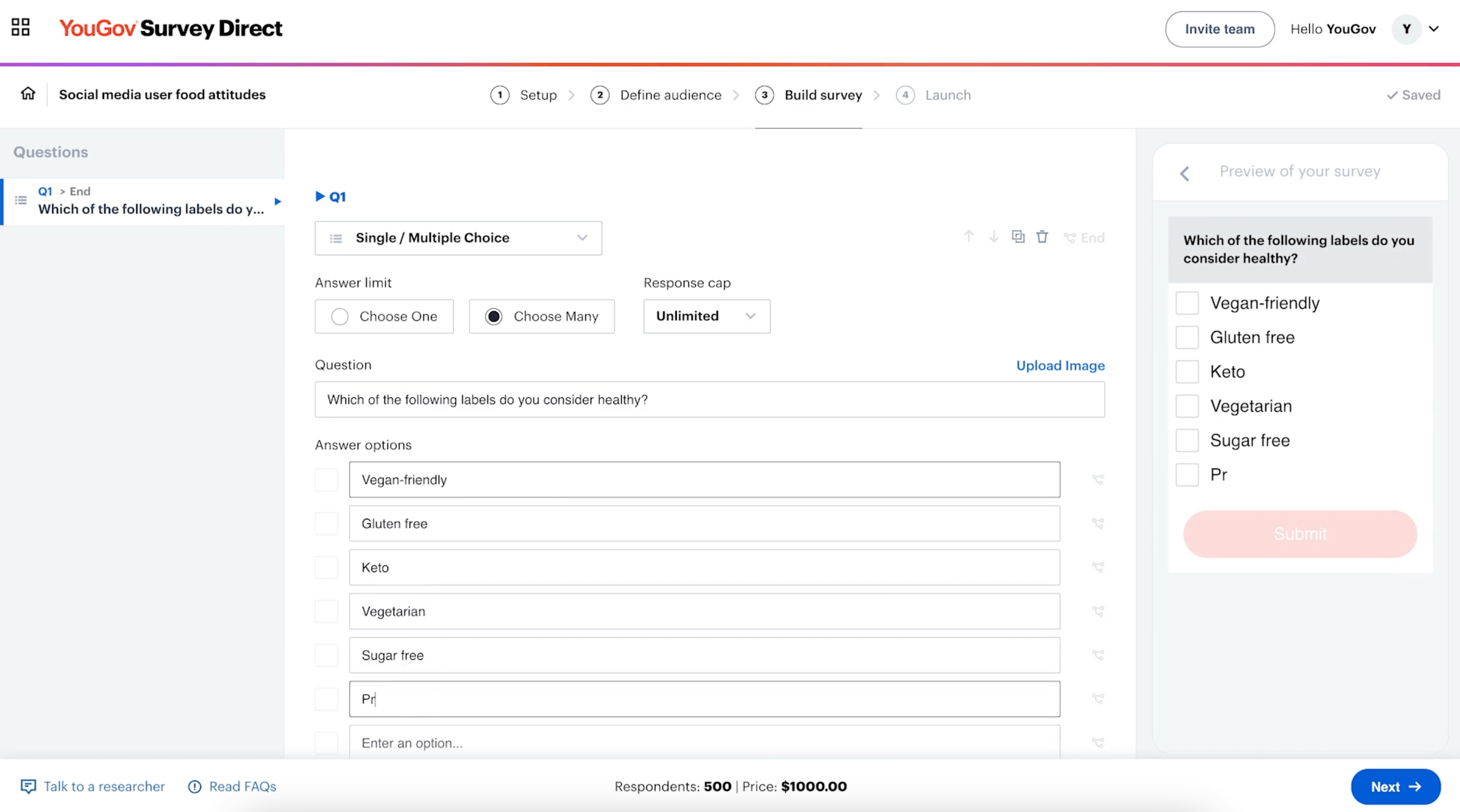Open Read FAQs

(x=242, y=786)
